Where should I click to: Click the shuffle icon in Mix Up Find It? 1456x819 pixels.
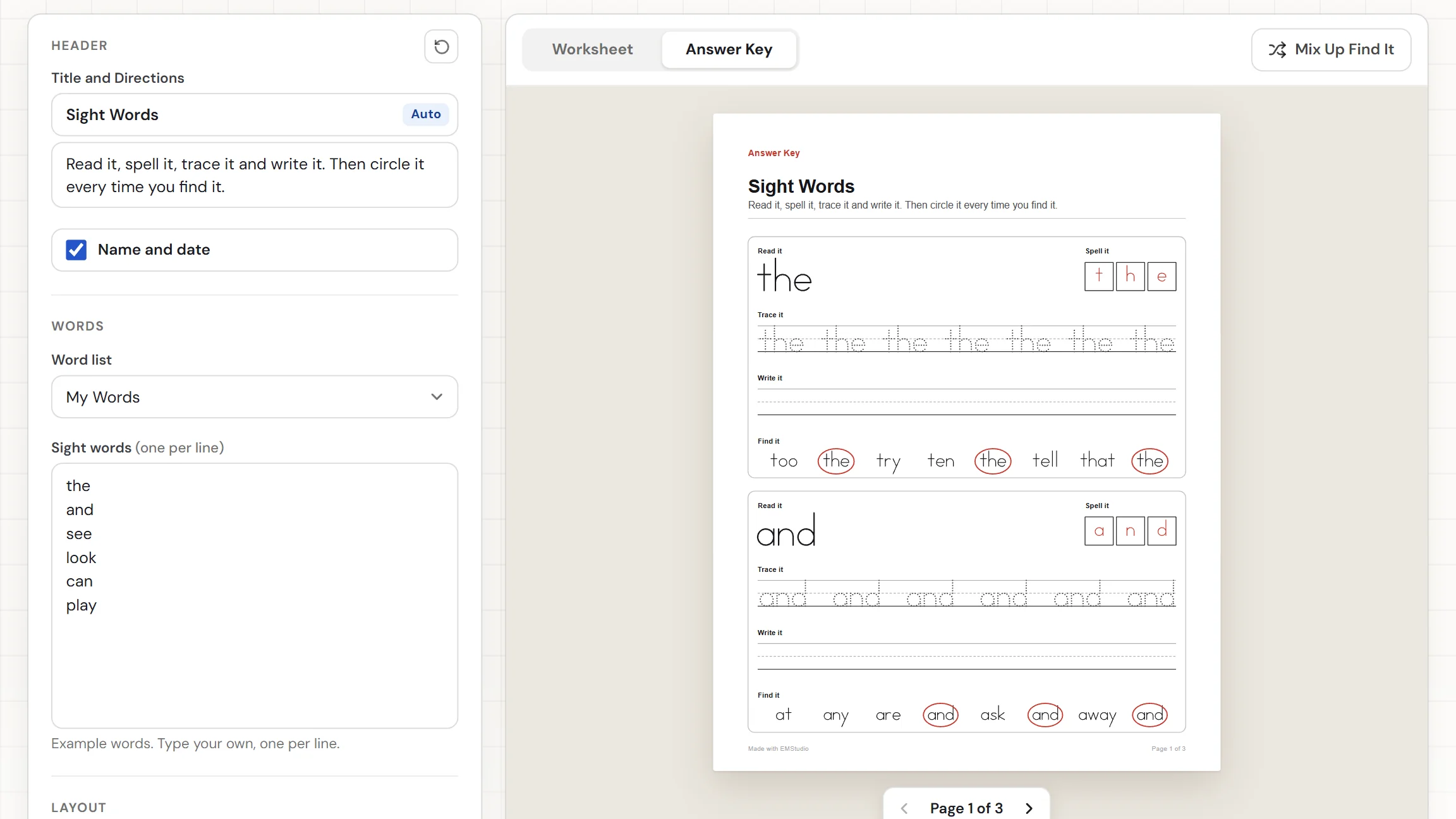tap(1277, 49)
